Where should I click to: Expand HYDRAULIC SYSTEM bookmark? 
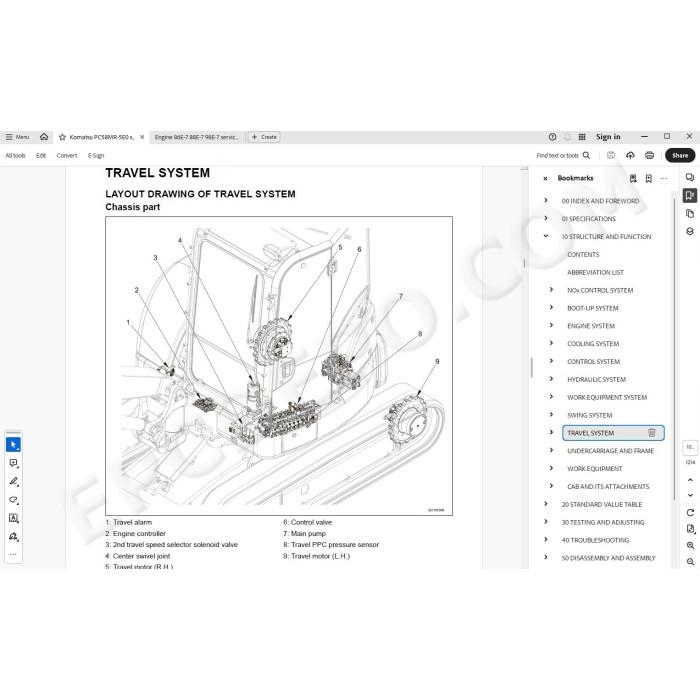551,379
